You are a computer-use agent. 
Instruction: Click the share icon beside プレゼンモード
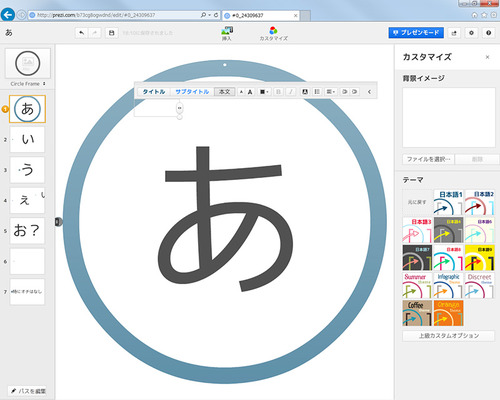click(454, 33)
